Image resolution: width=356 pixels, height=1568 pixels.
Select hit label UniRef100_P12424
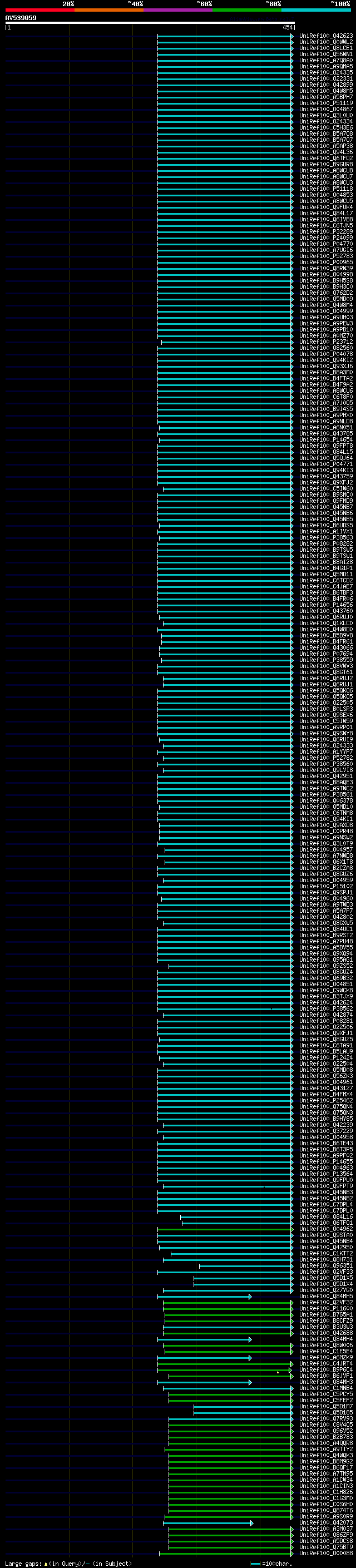326,1058
